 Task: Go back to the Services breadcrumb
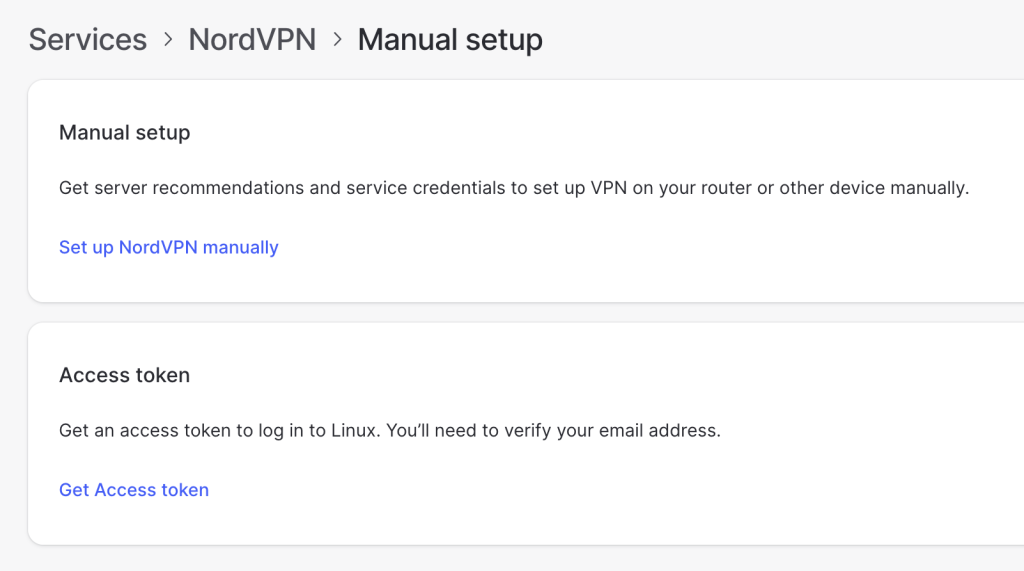(88, 40)
